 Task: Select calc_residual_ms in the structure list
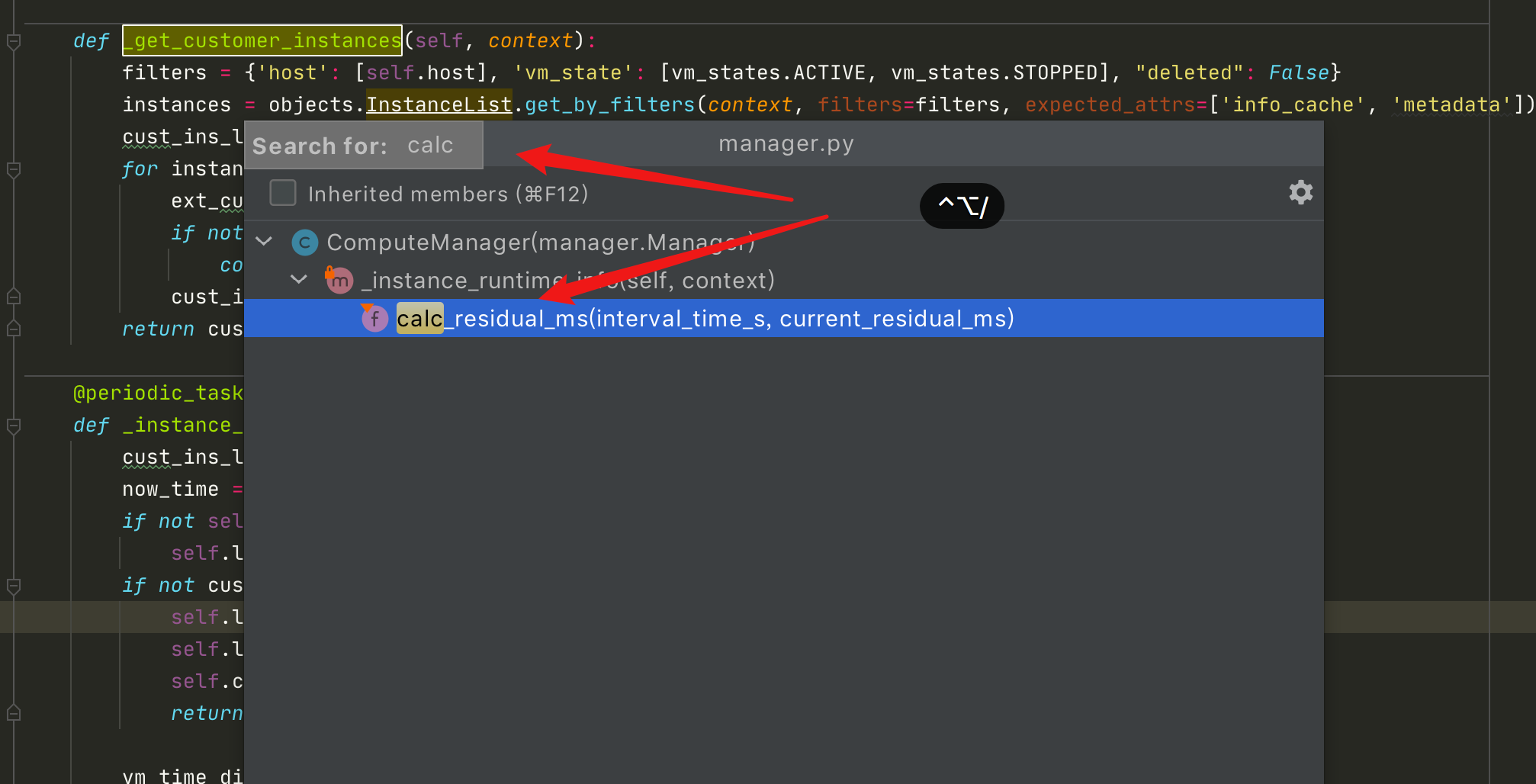[x=705, y=319]
